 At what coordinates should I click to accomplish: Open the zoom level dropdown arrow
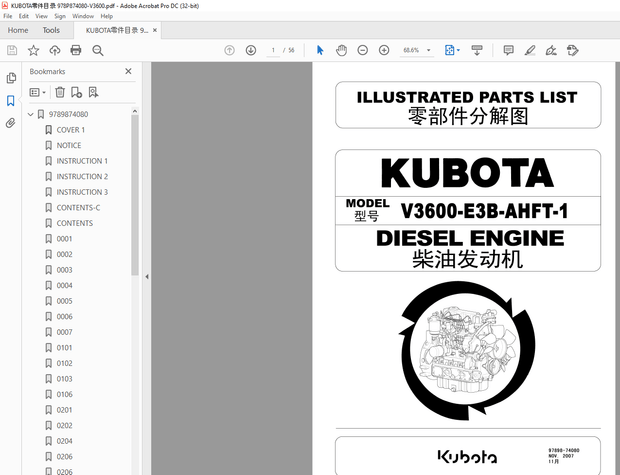(428, 50)
